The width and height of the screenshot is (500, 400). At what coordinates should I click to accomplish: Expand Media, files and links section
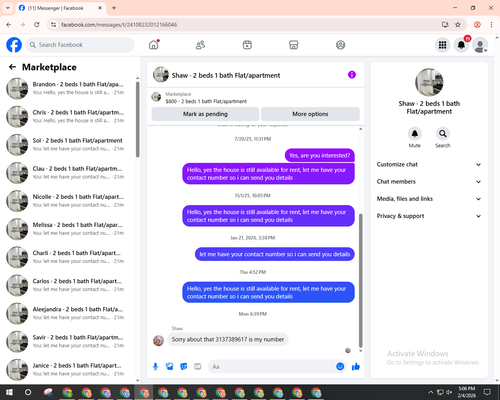[x=429, y=199]
